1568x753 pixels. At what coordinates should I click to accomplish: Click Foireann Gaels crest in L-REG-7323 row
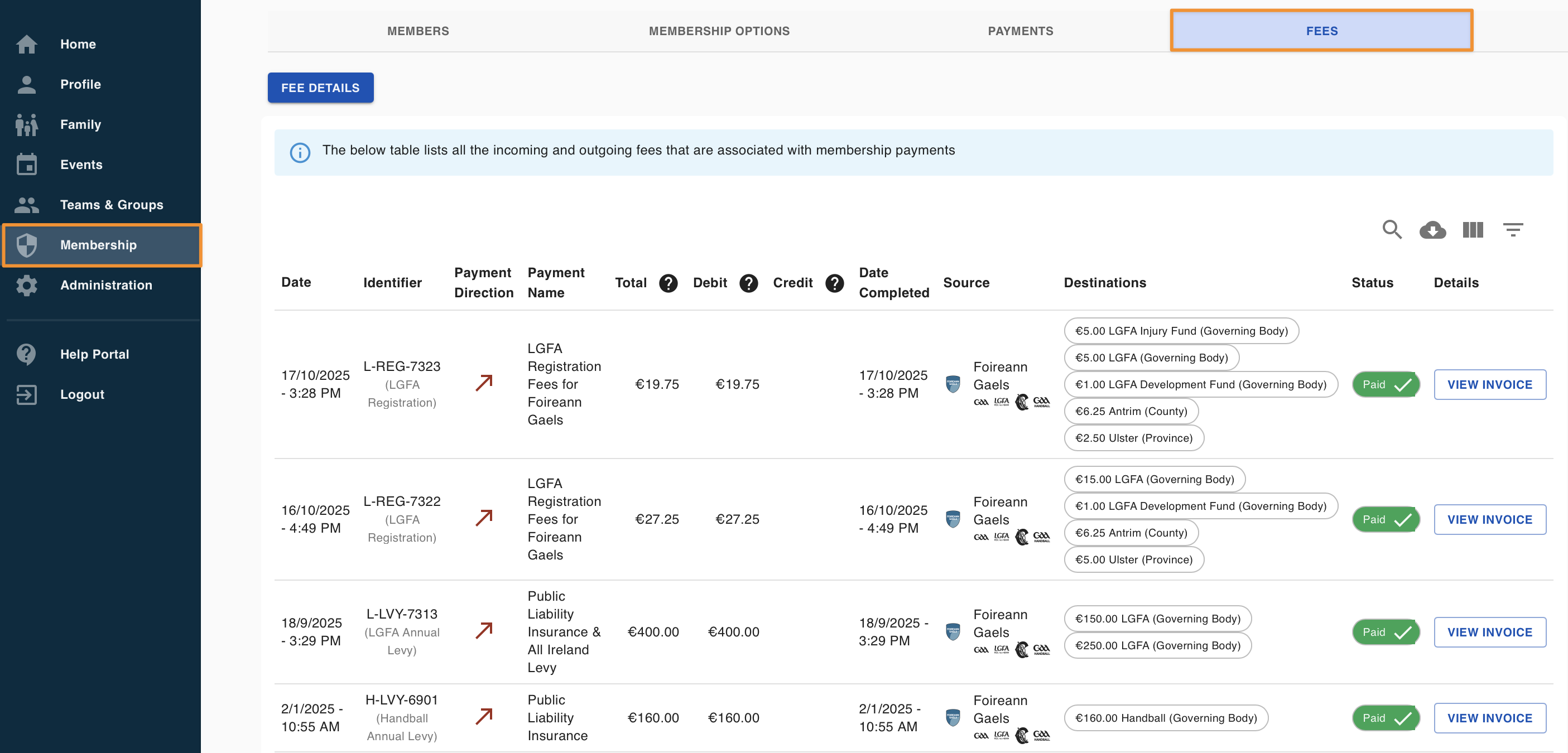tap(953, 384)
